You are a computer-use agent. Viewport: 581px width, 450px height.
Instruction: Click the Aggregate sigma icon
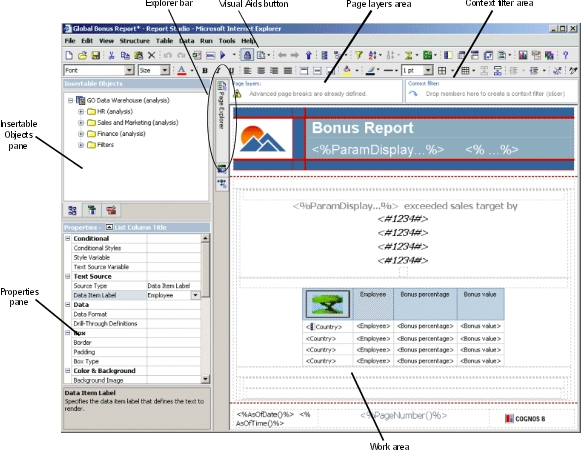coord(408,56)
